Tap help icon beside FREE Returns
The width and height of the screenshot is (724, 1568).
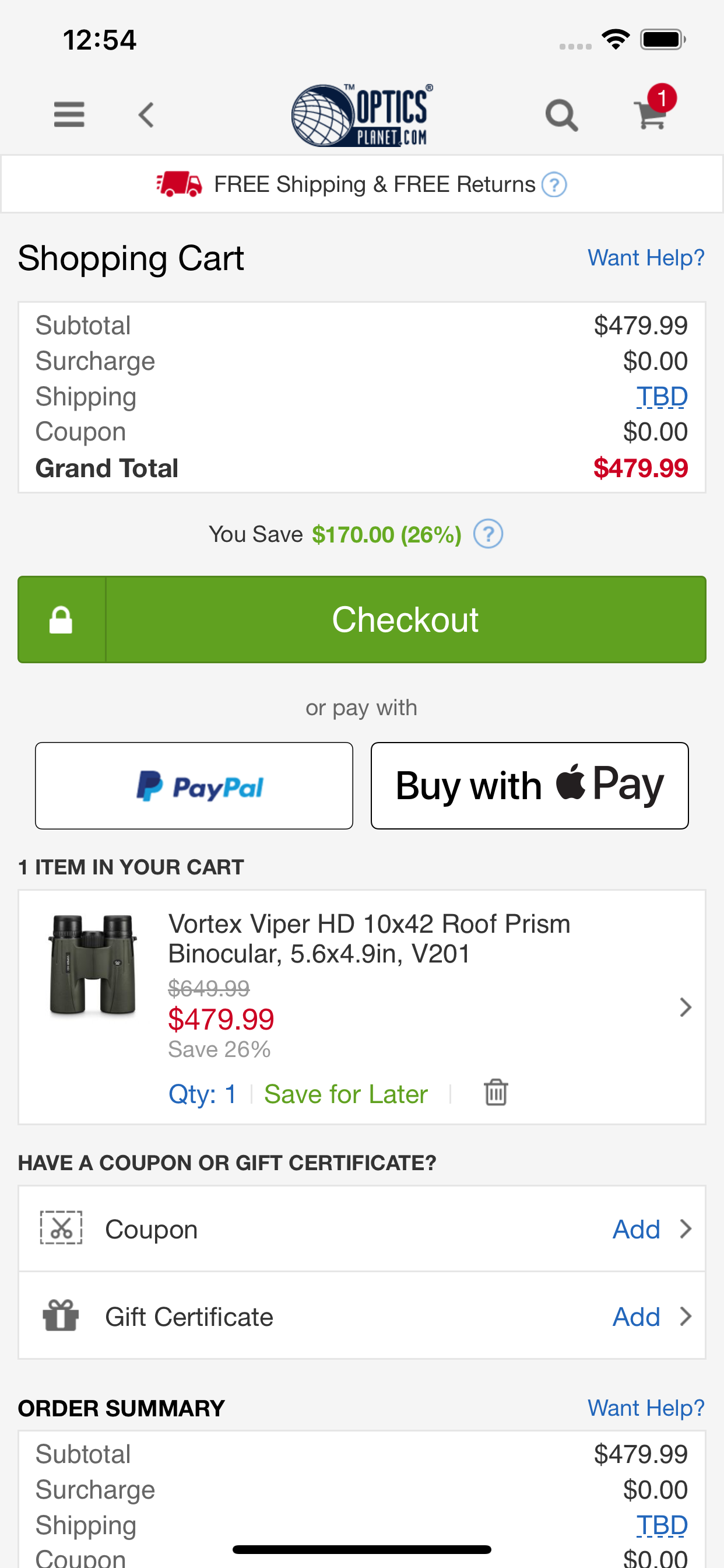tap(554, 184)
